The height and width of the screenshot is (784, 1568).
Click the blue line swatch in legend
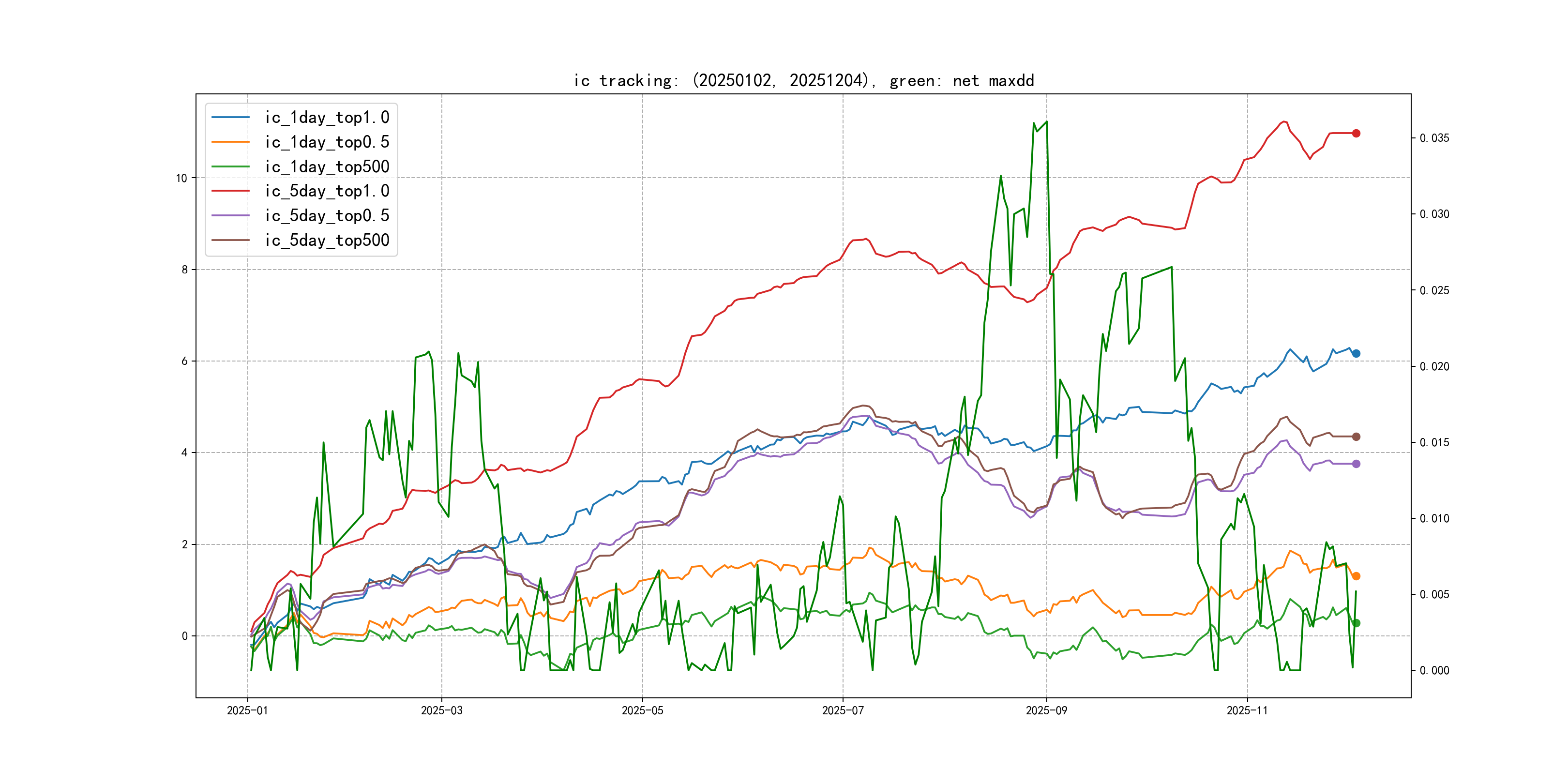point(231,118)
